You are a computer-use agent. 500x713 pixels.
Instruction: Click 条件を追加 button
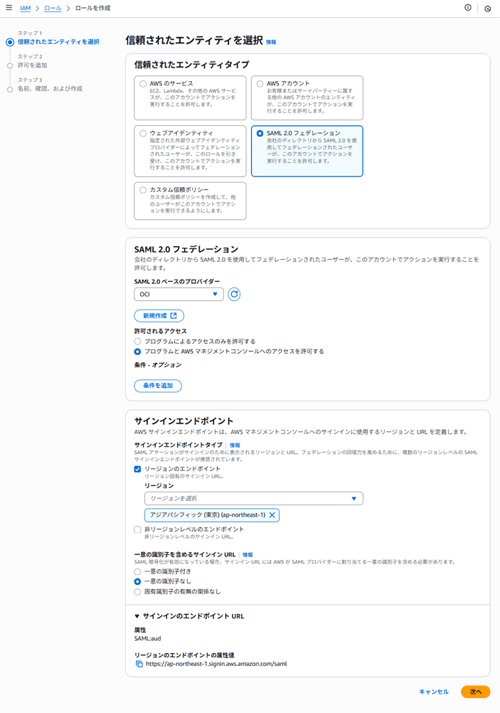click(x=158, y=386)
